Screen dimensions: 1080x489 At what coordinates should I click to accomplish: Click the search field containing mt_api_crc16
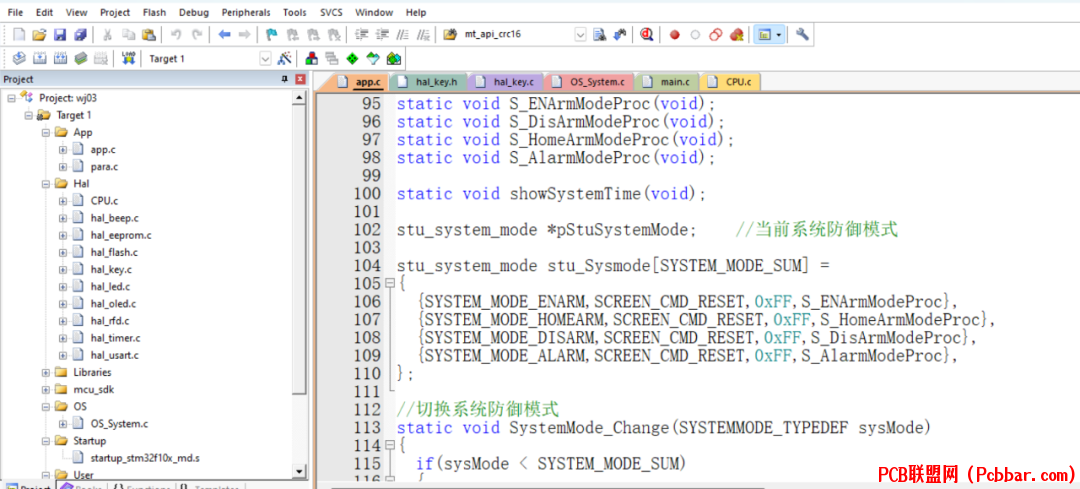(517, 34)
